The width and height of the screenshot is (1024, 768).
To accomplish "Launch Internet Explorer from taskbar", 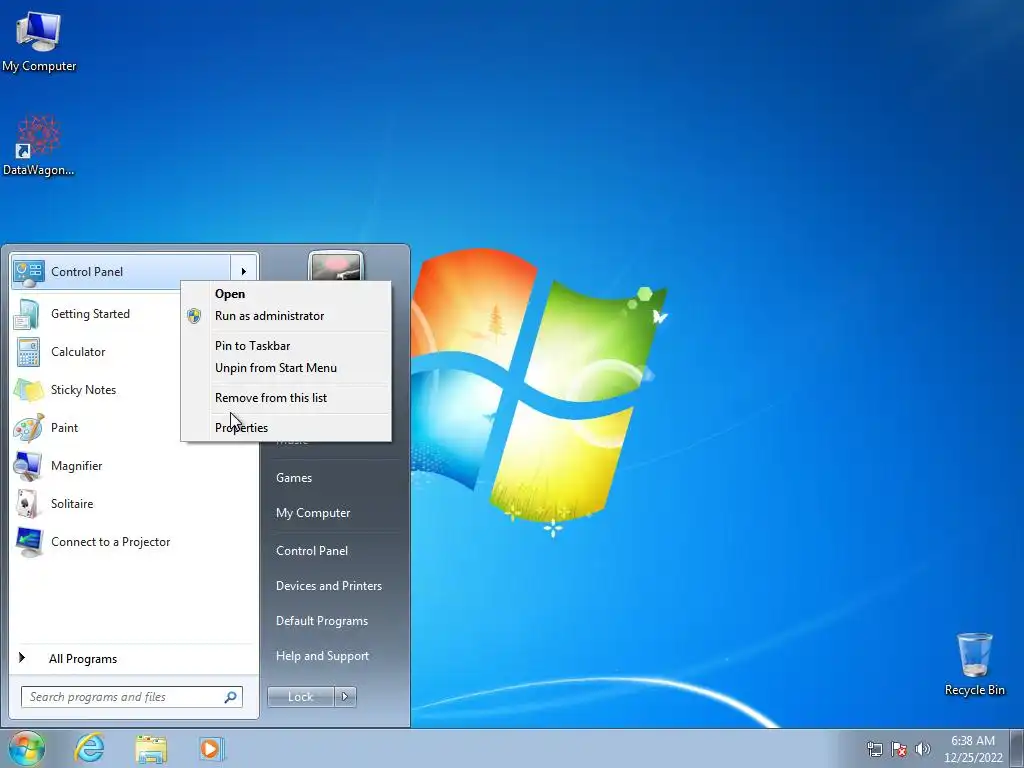I will coord(89,748).
